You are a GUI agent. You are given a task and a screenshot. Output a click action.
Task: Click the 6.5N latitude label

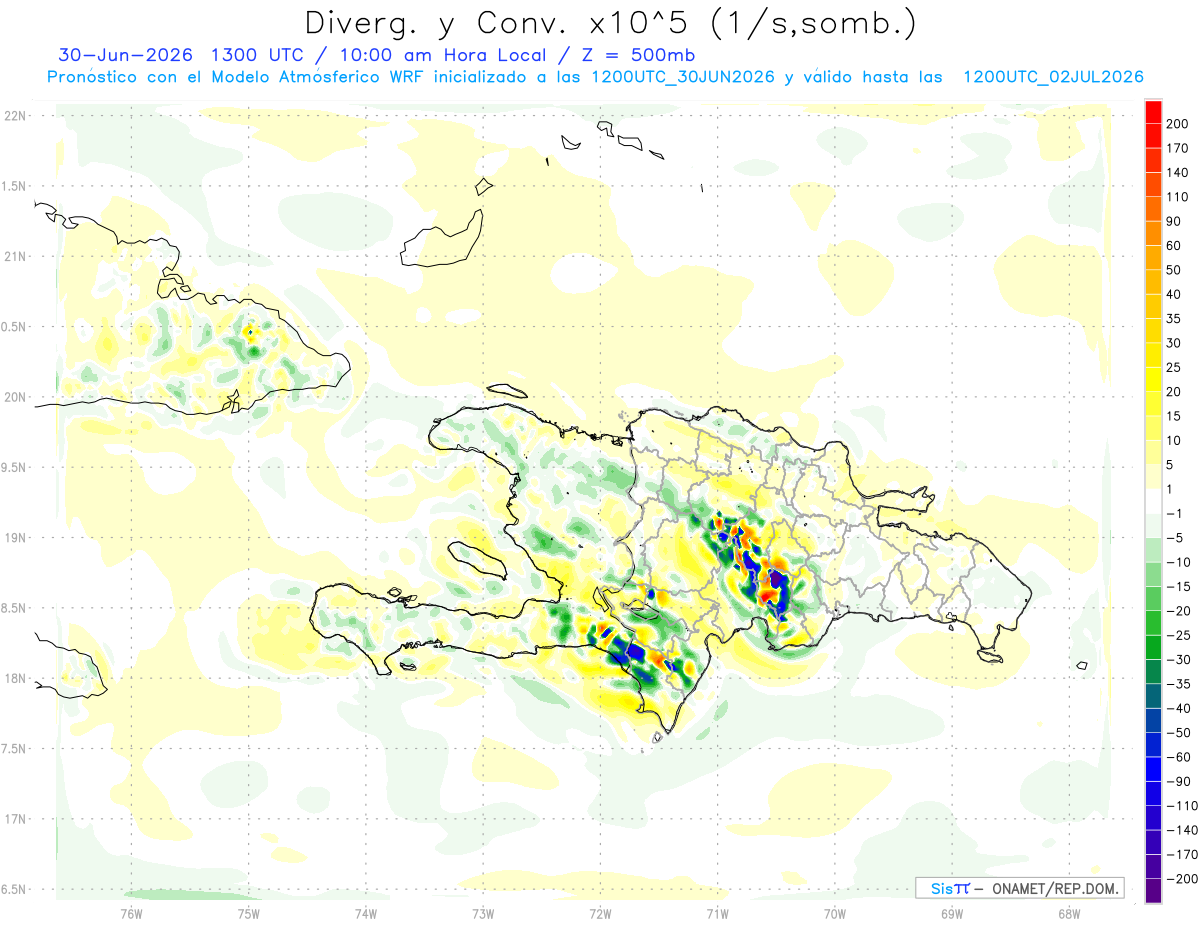(x=14, y=889)
